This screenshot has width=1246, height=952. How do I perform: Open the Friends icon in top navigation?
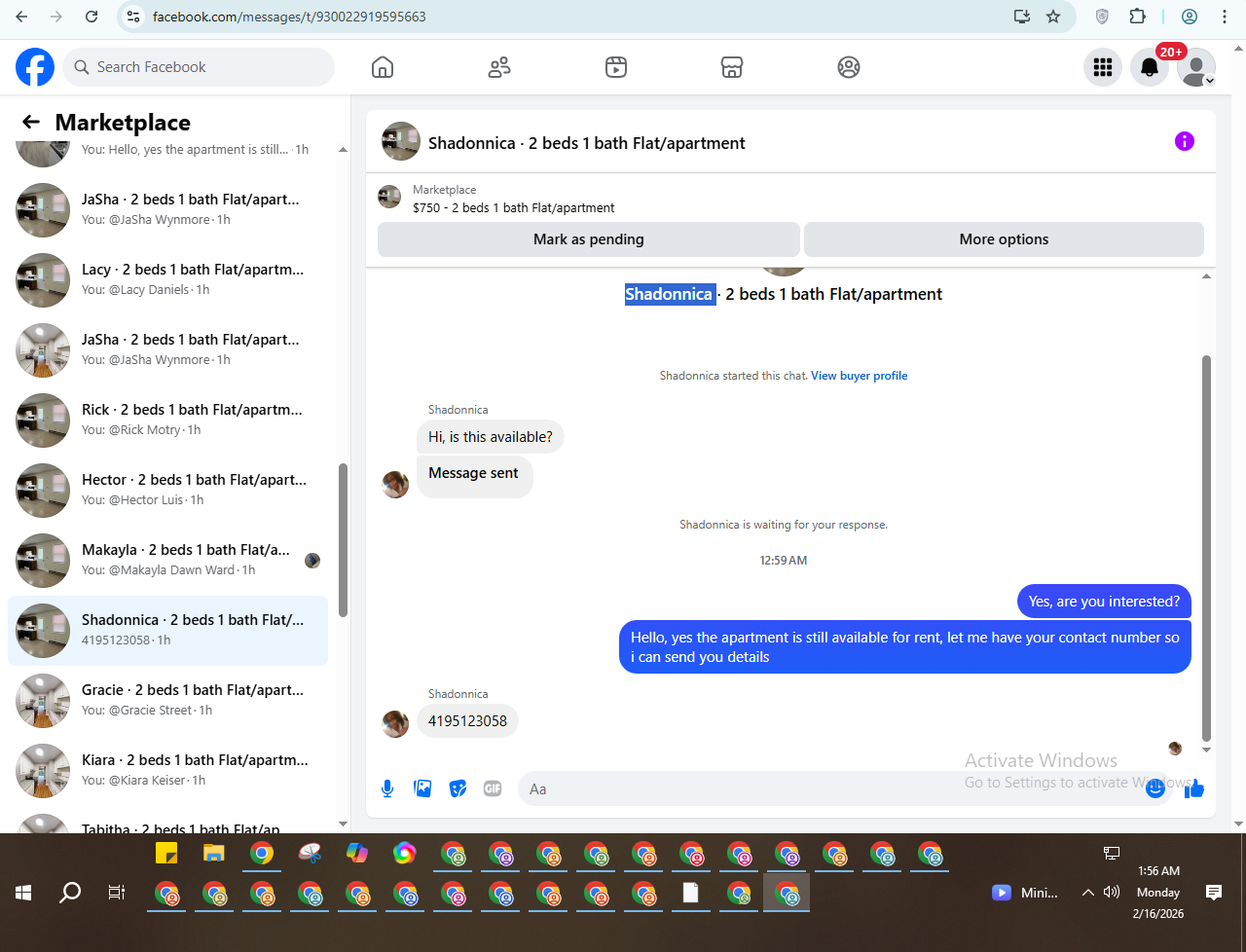499,67
